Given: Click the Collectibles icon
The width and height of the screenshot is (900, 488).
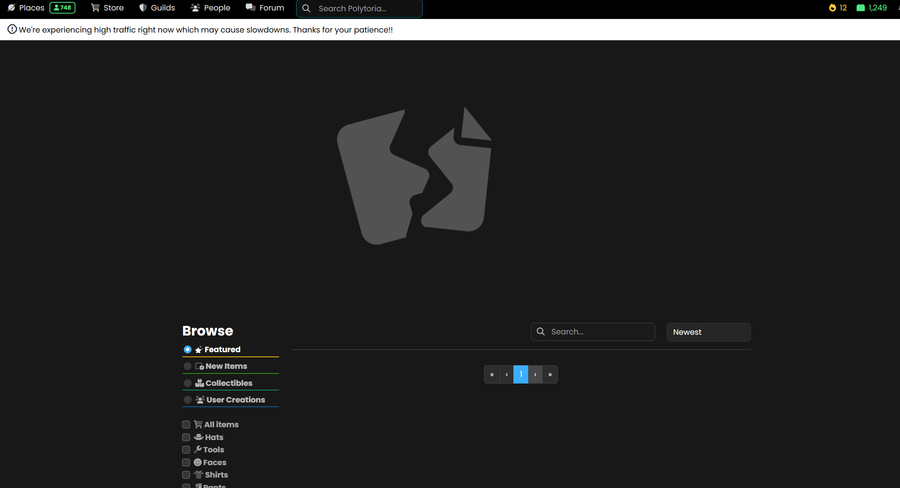Looking at the screenshot, I should 200,383.
